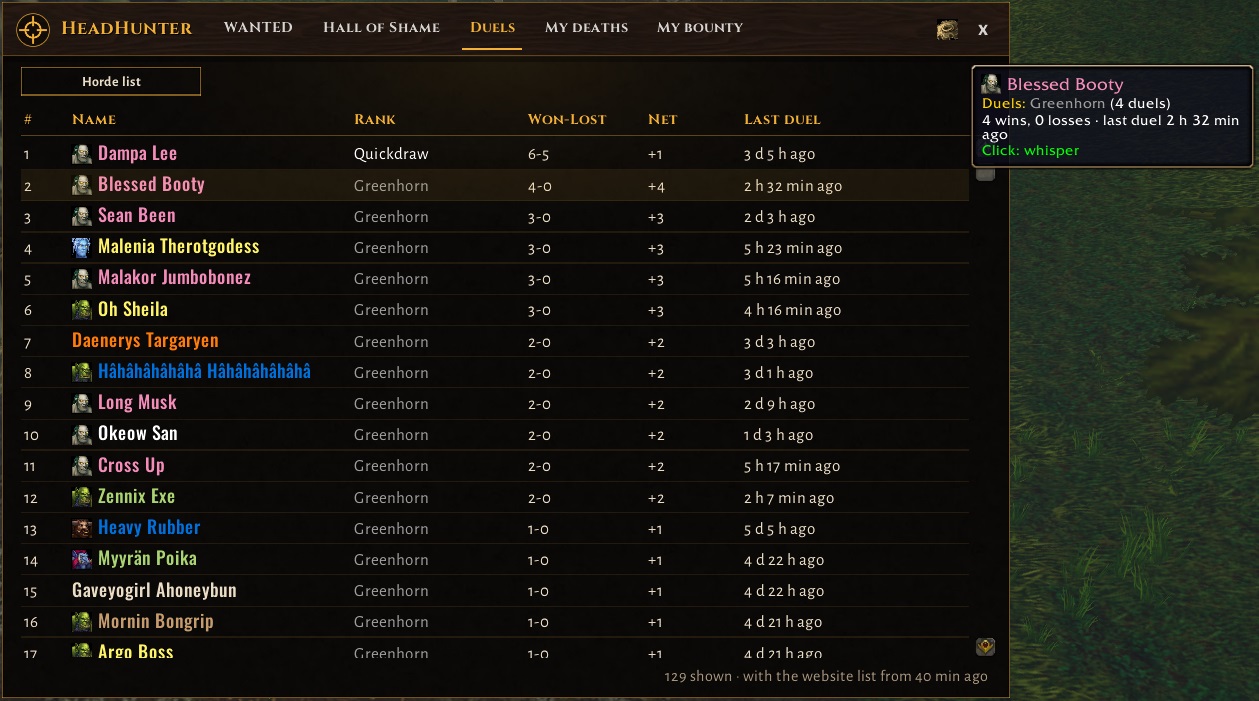This screenshot has width=1259, height=701.
Task: Open the My deaths tab
Action: point(587,27)
